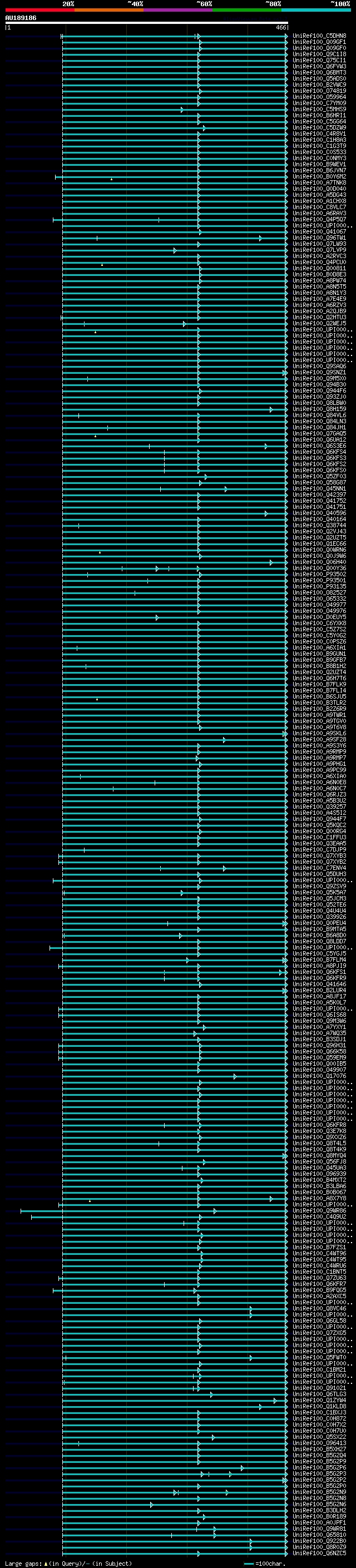Select hit label UniRef100_Q6GL58
The image size is (356, 1568).
pyautogui.click(x=319, y=1321)
